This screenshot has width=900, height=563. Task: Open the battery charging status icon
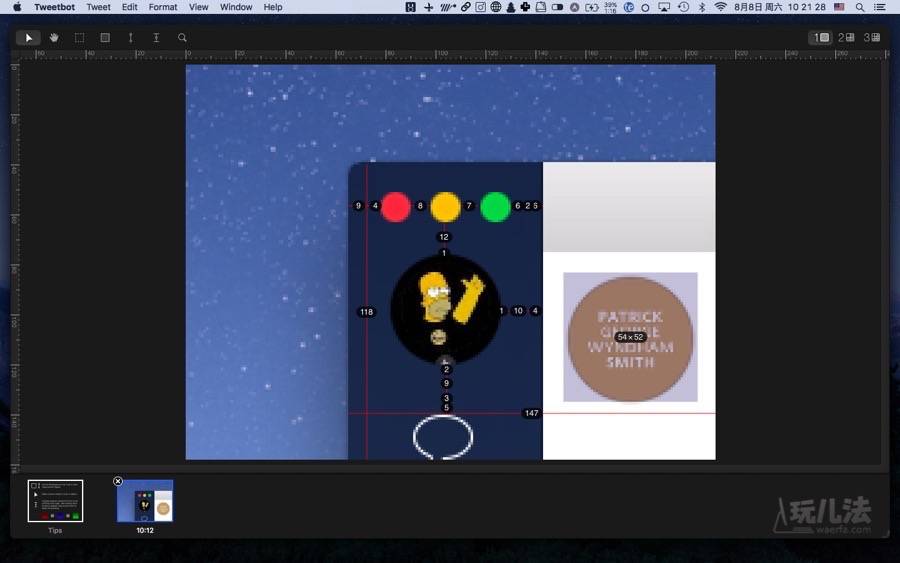(592, 7)
